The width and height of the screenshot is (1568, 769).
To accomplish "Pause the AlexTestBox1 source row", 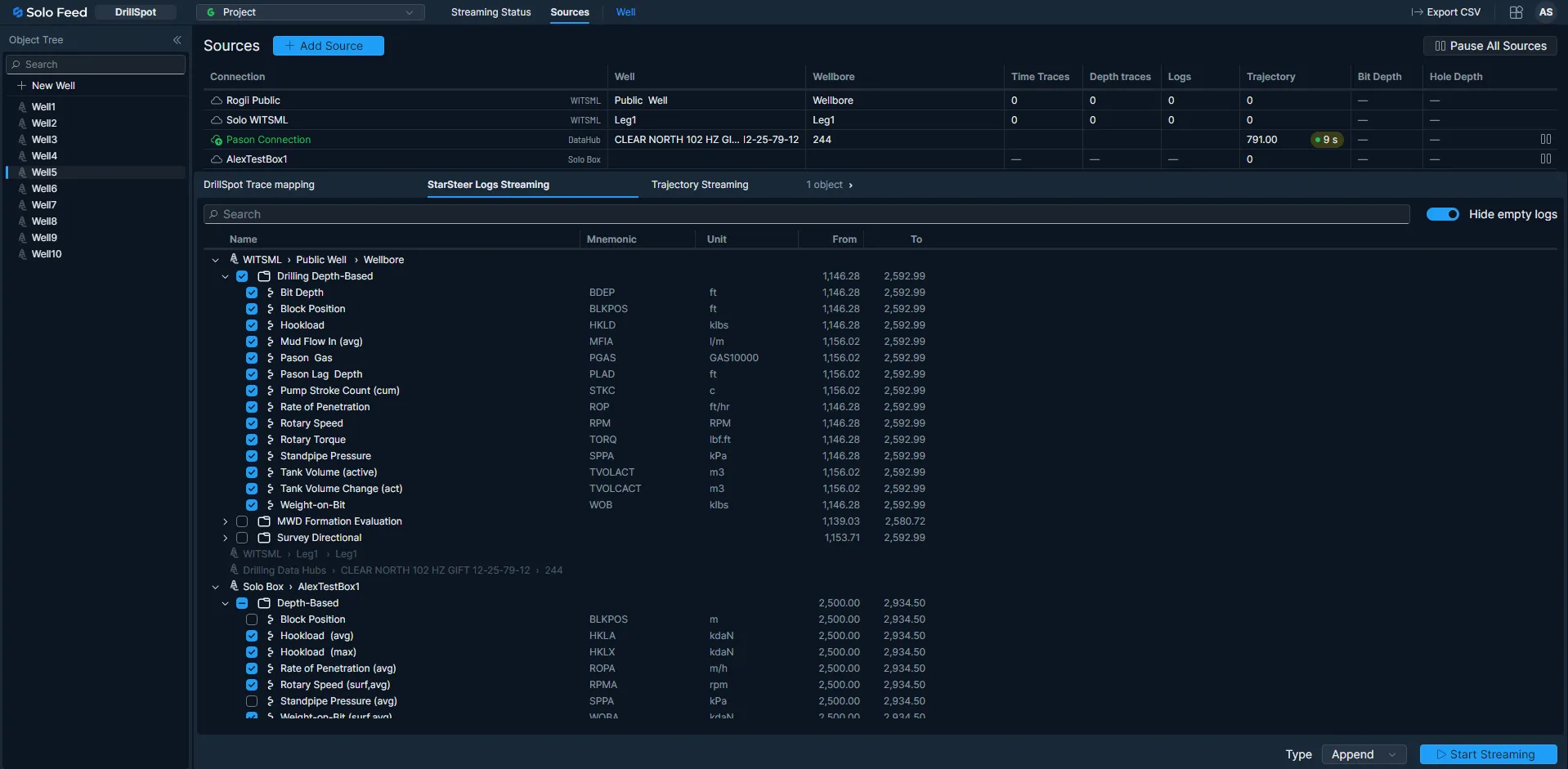I will click(1545, 159).
